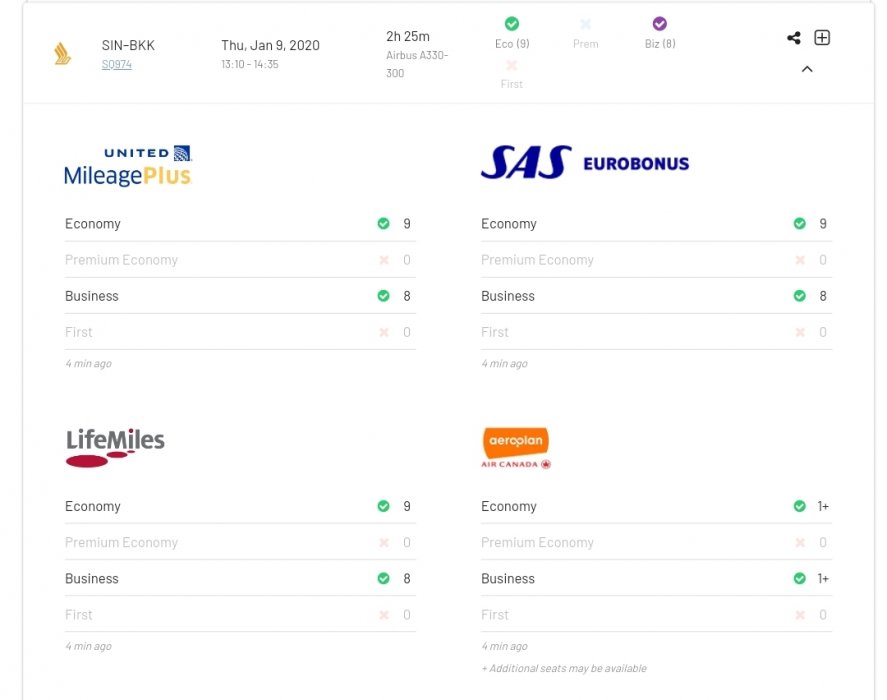Click the share icon
Viewport: 887px width, 700px height.
click(794, 38)
